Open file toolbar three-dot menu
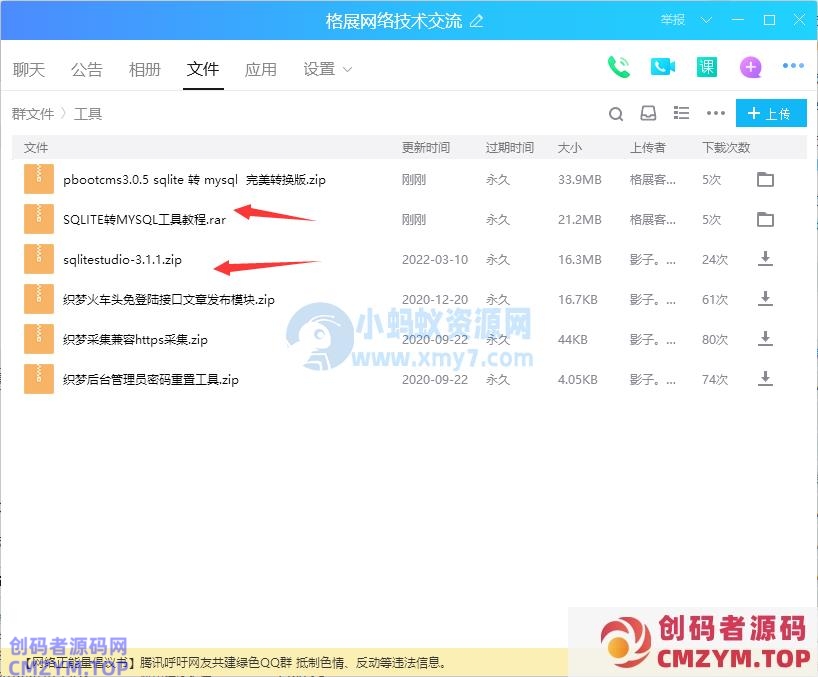Image resolution: width=818 pixels, height=677 pixels. [715, 114]
